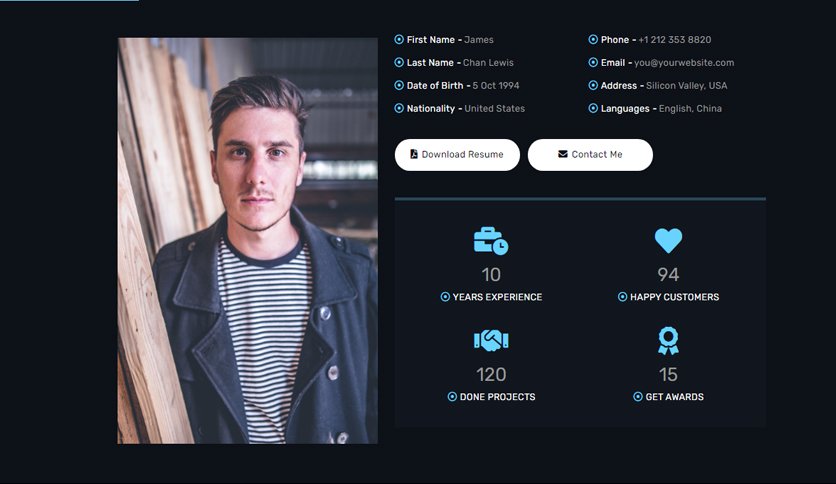Click the PDF file icon in Download Resume
This screenshot has width=836, height=484.
pos(414,154)
